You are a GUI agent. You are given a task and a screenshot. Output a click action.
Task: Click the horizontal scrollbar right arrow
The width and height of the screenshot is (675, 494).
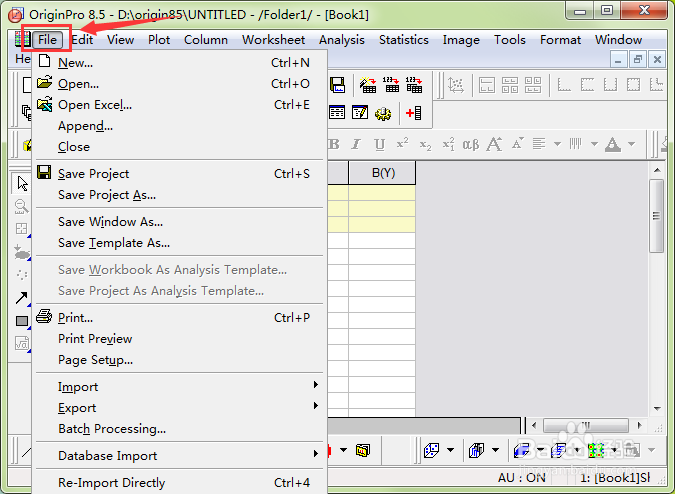[640, 426]
